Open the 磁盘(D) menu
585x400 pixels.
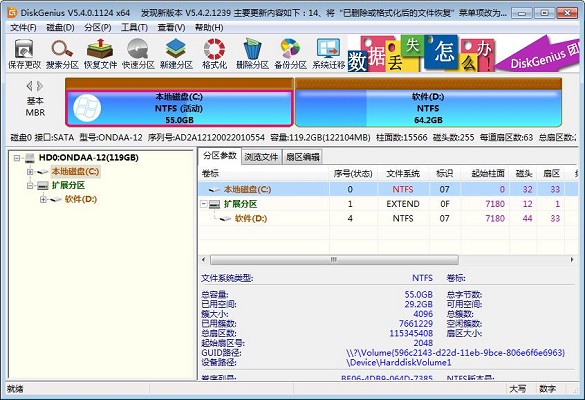pos(60,28)
